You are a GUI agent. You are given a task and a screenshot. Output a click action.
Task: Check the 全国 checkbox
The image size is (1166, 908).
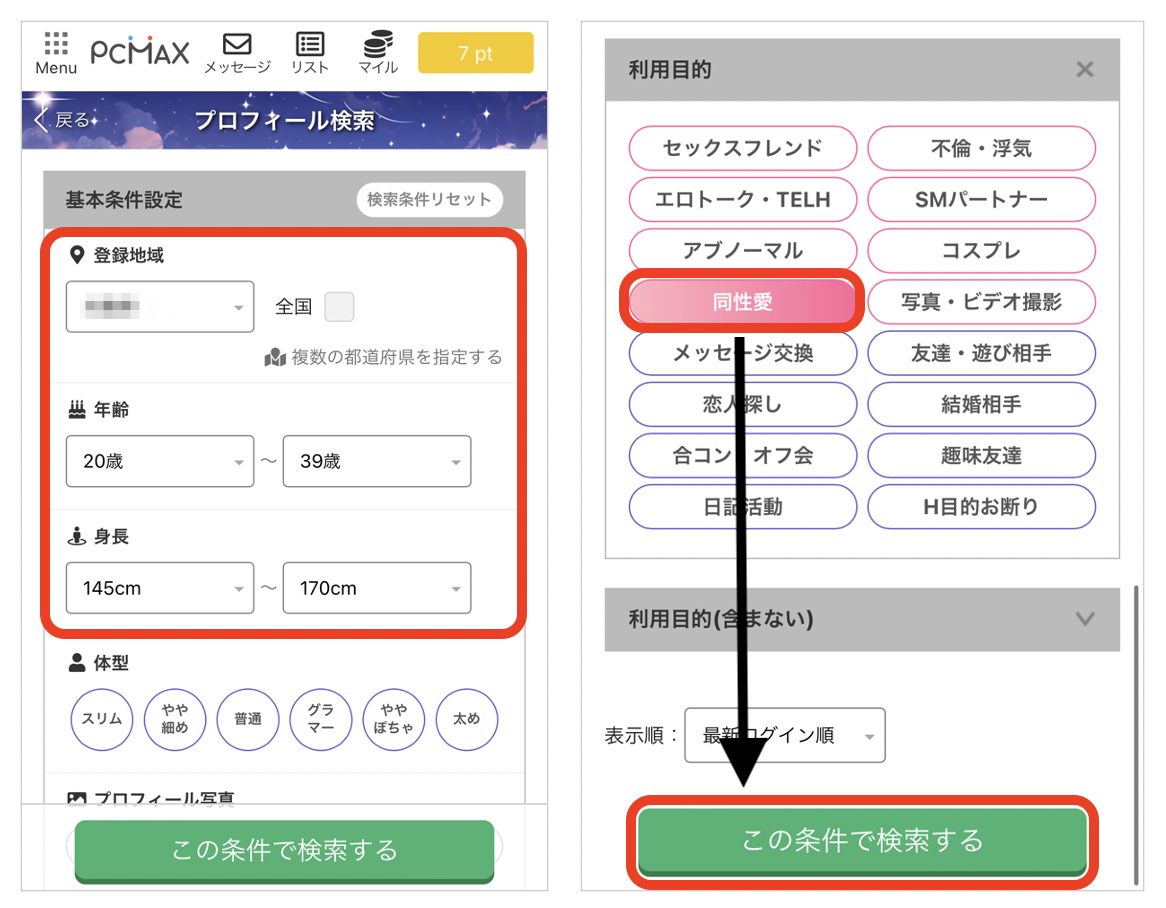pyautogui.click(x=339, y=307)
